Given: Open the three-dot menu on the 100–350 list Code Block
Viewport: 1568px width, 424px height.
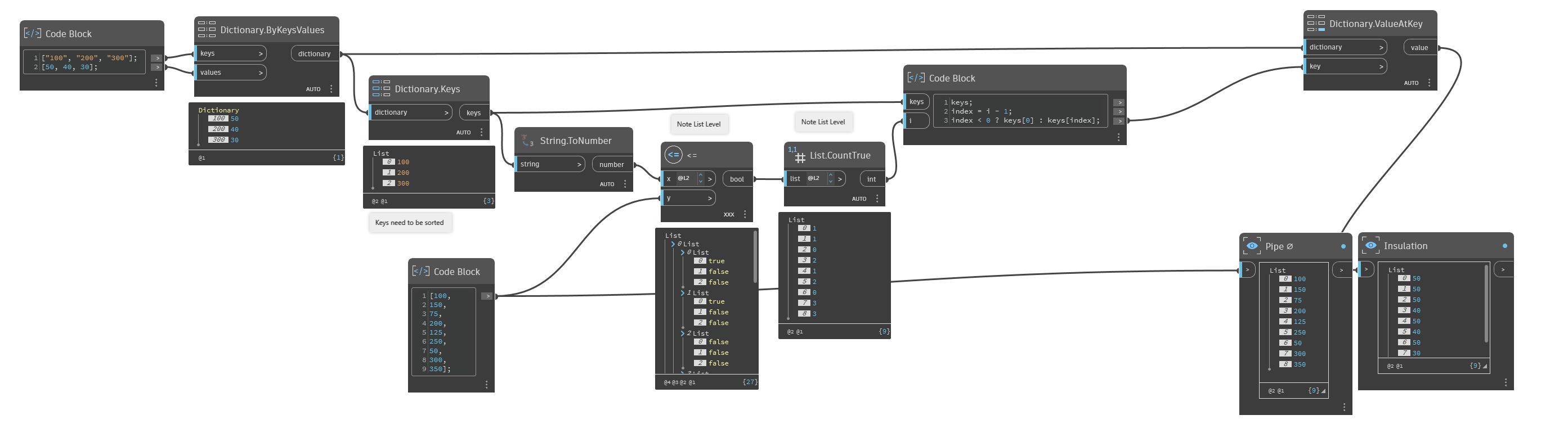Looking at the screenshot, I should [486, 385].
